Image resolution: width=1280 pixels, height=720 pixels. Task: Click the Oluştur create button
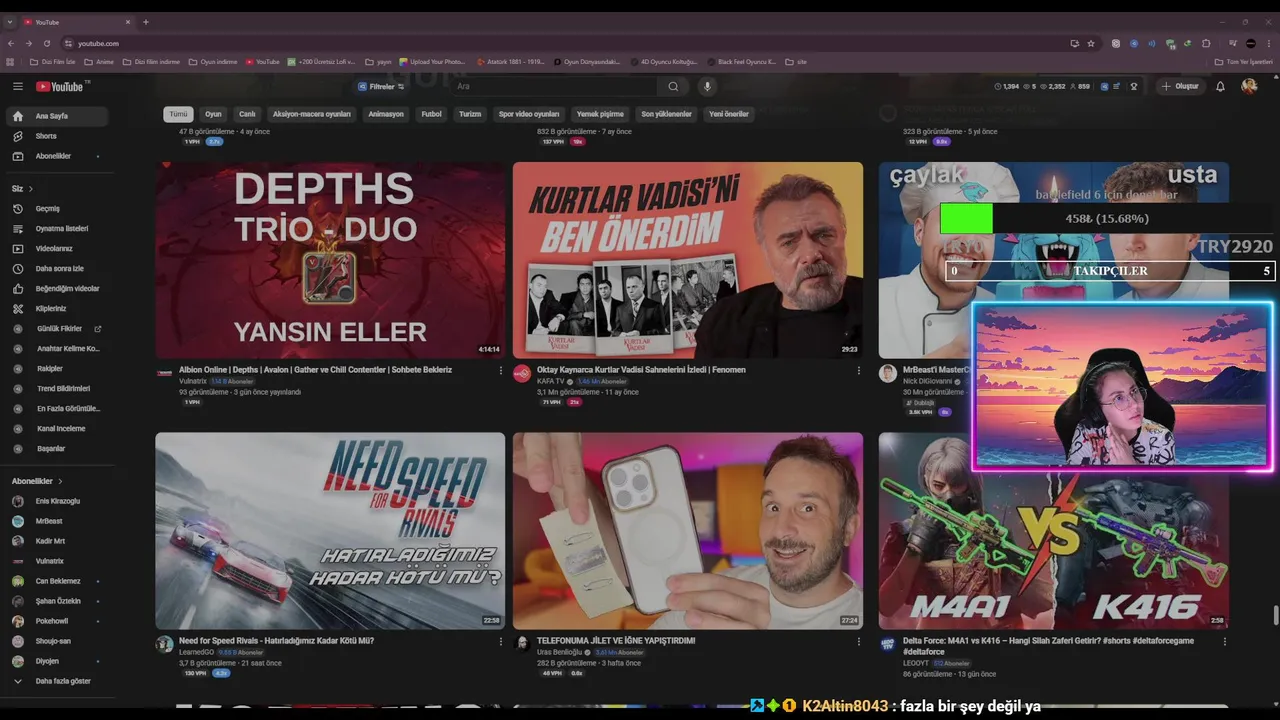click(1180, 87)
